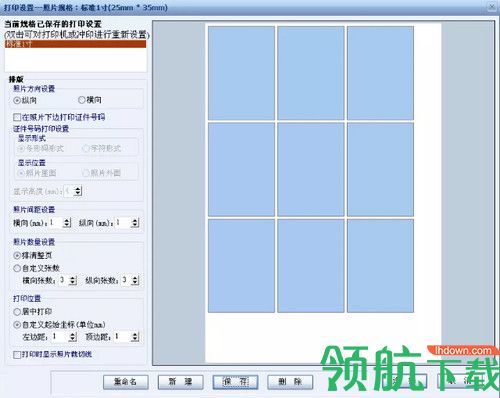Click bottom-left photo placeholder in preview
500x398 pixels.
241,266
